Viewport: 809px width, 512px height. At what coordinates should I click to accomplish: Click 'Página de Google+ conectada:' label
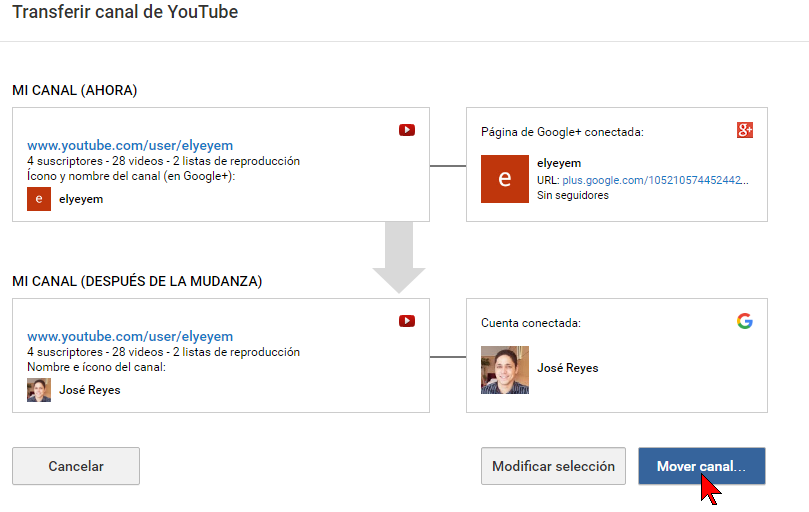[562, 132]
